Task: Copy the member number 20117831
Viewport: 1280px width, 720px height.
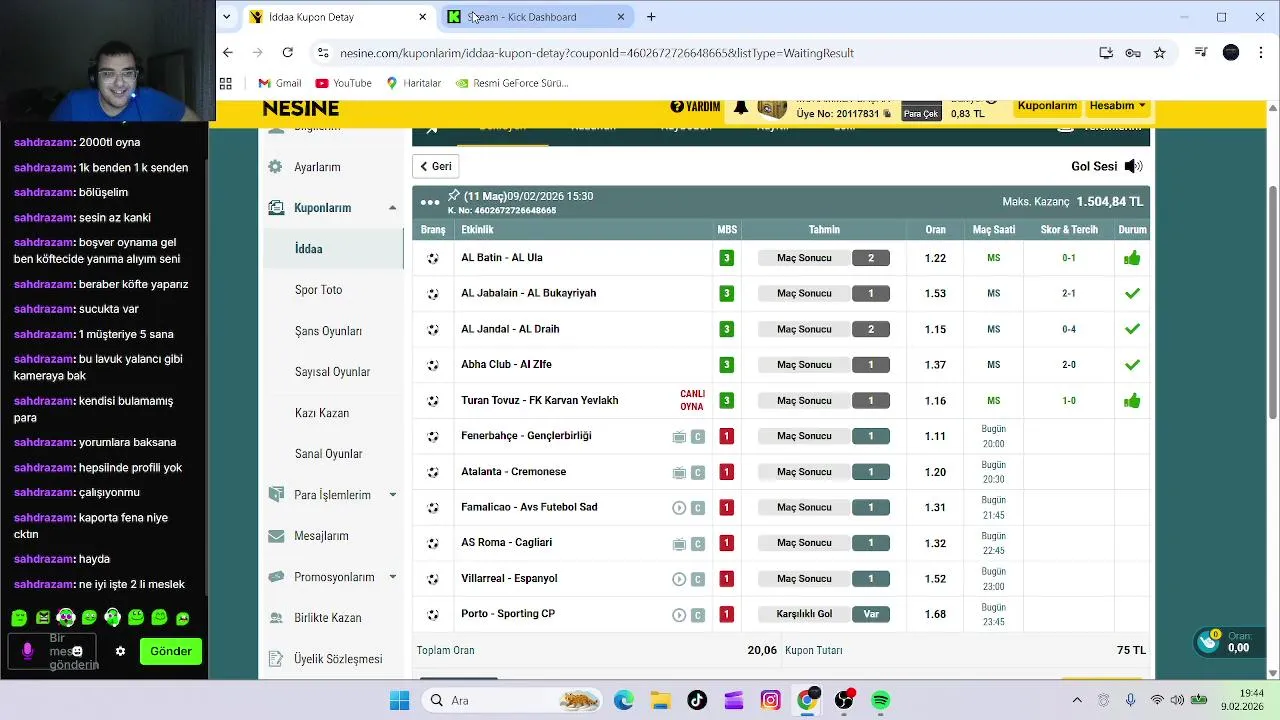Action: click(887, 114)
